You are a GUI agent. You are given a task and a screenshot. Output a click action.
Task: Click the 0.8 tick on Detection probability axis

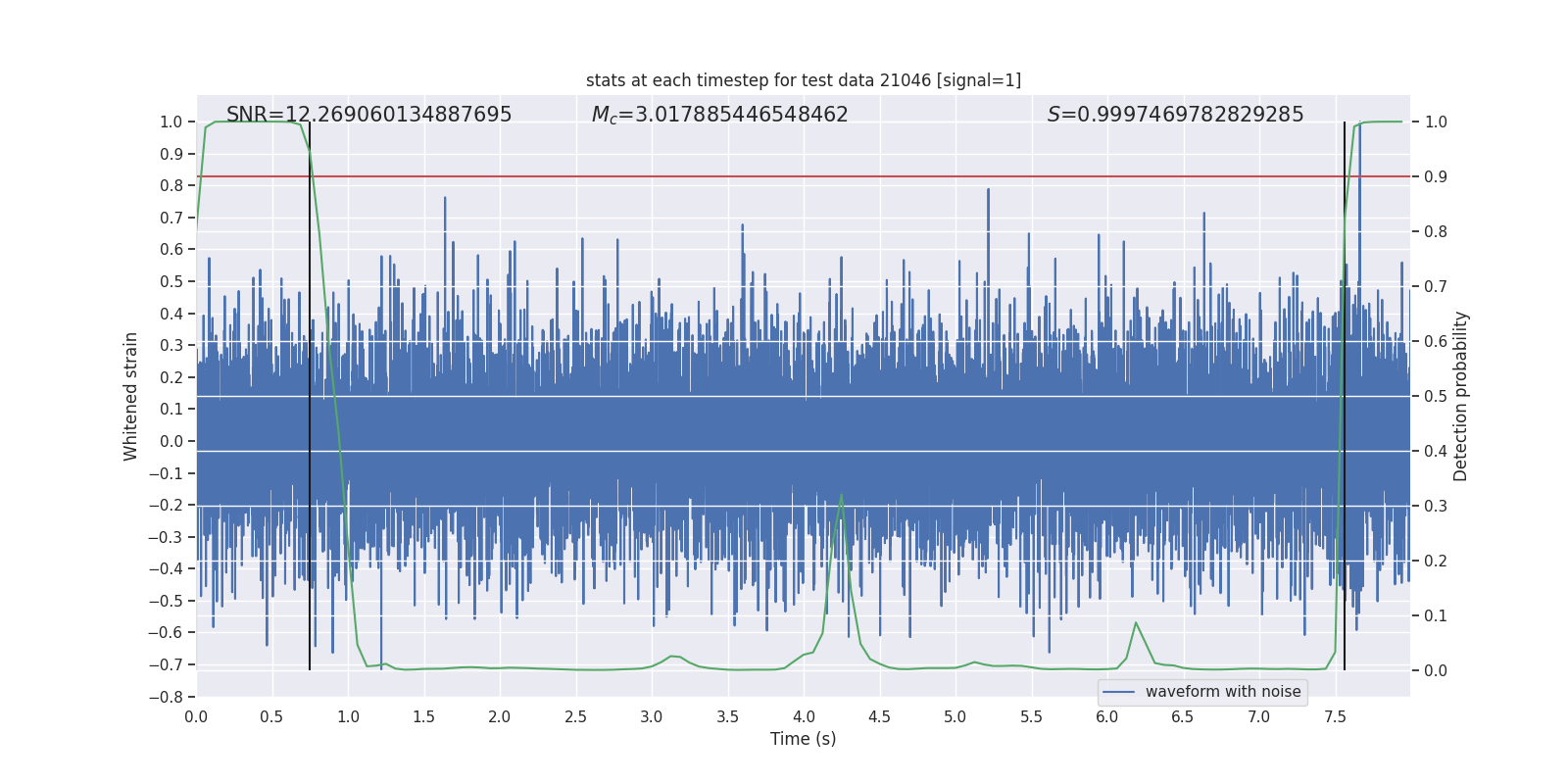click(x=1436, y=232)
